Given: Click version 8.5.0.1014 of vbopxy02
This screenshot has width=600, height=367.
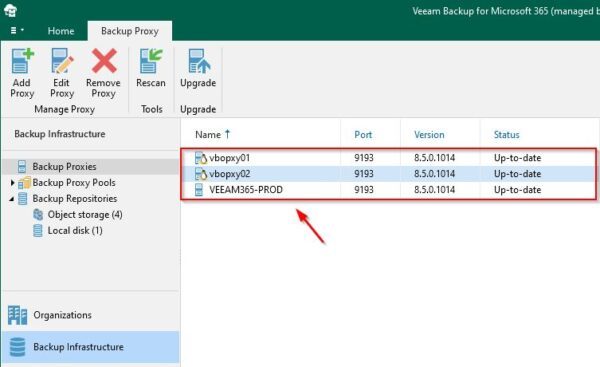Looking at the screenshot, I should [x=435, y=174].
